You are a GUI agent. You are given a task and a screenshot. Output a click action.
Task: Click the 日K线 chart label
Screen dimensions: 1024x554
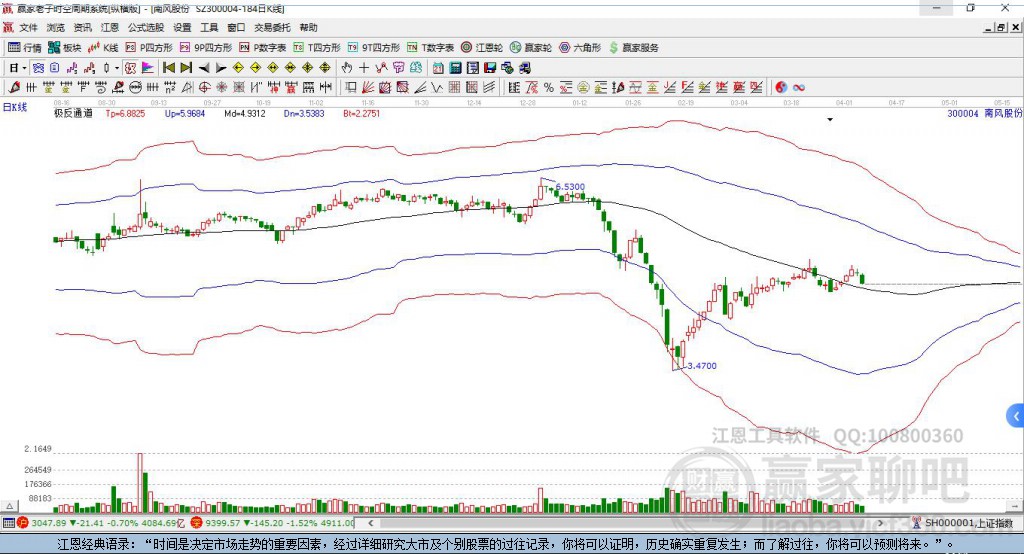tap(14, 107)
